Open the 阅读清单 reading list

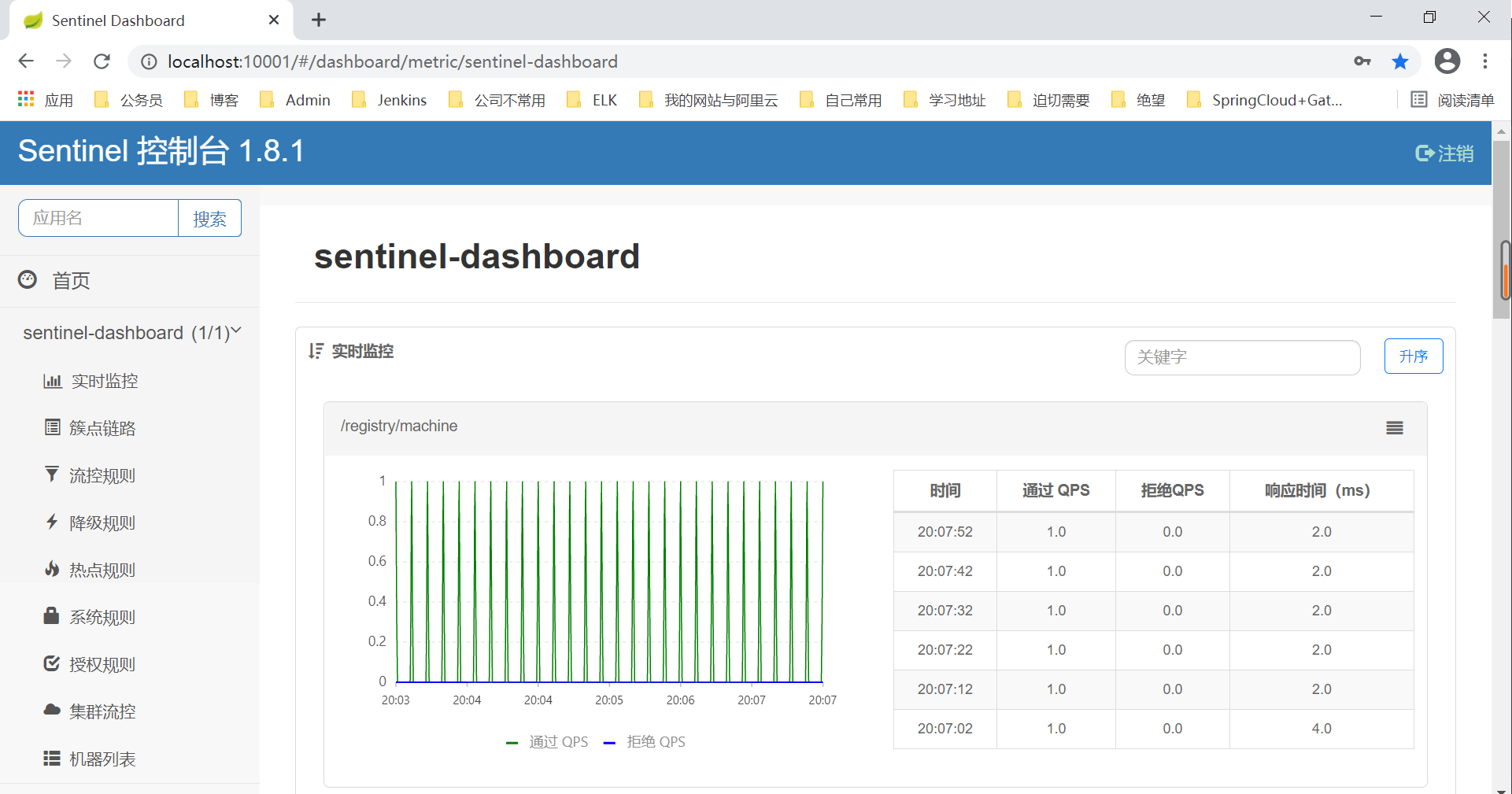point(1452,100)
